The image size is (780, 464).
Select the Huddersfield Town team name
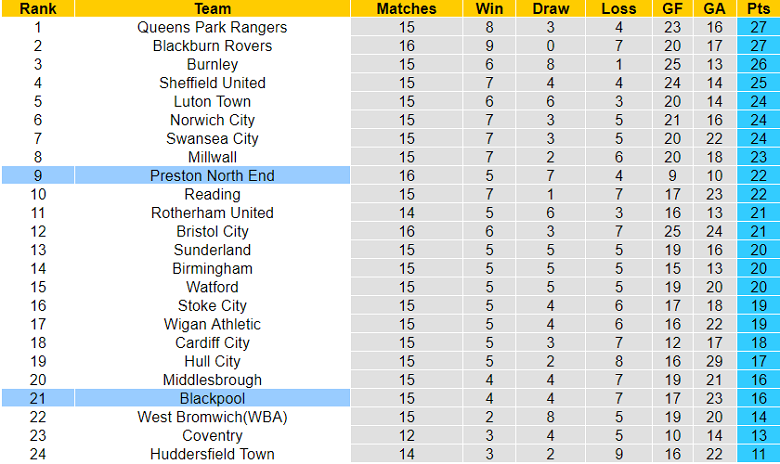212,454
